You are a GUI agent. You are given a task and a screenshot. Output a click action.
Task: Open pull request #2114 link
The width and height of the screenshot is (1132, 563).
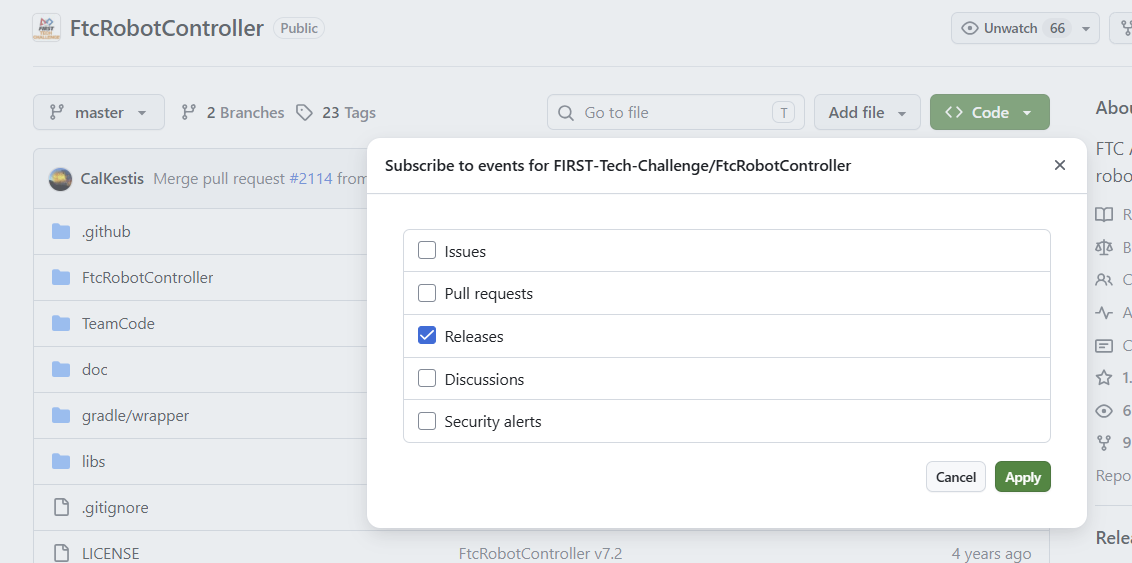311,178
